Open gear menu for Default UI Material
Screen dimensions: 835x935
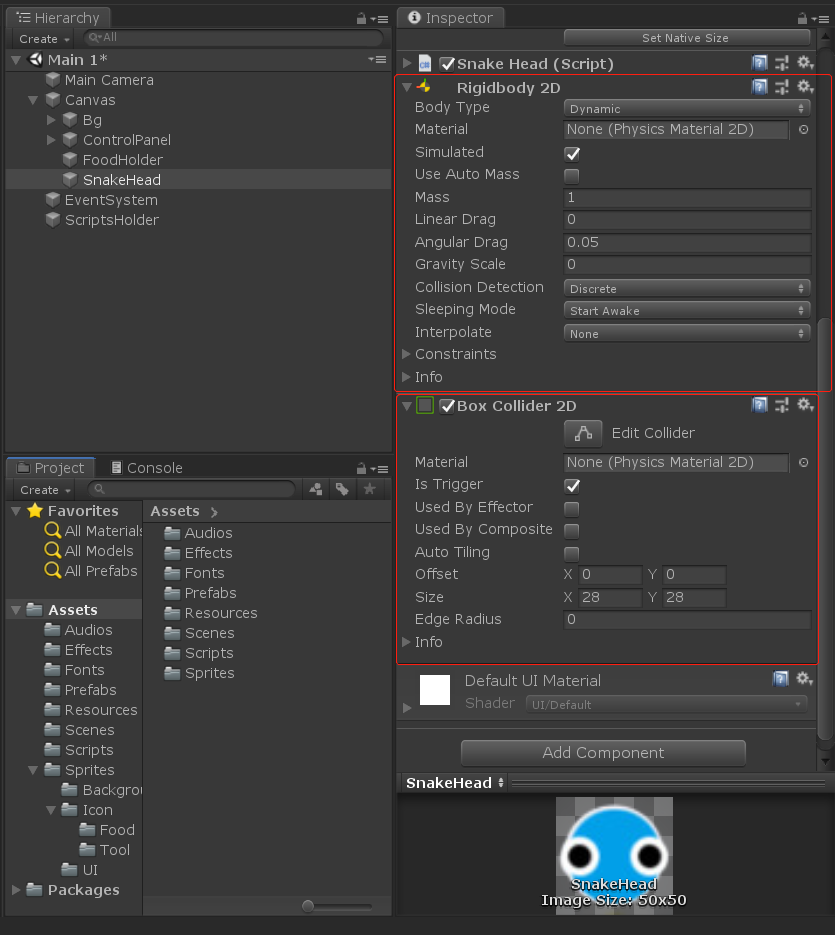point(805,679)
